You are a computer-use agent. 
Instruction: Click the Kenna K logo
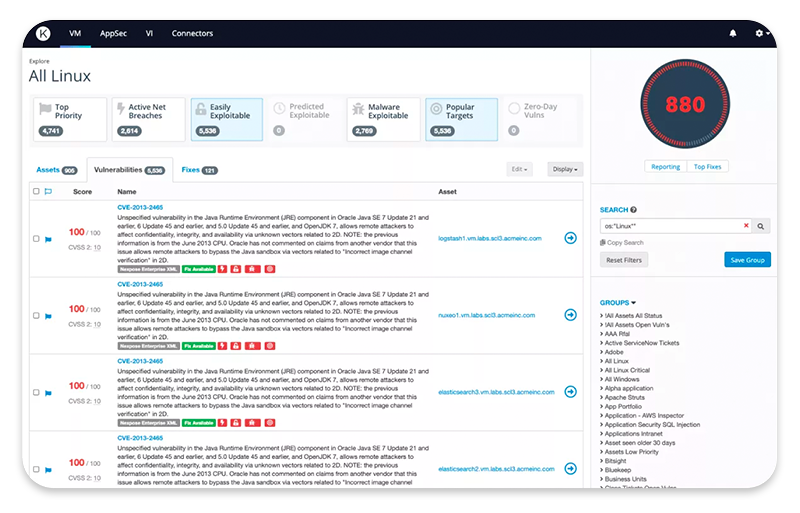pos(43,34)
